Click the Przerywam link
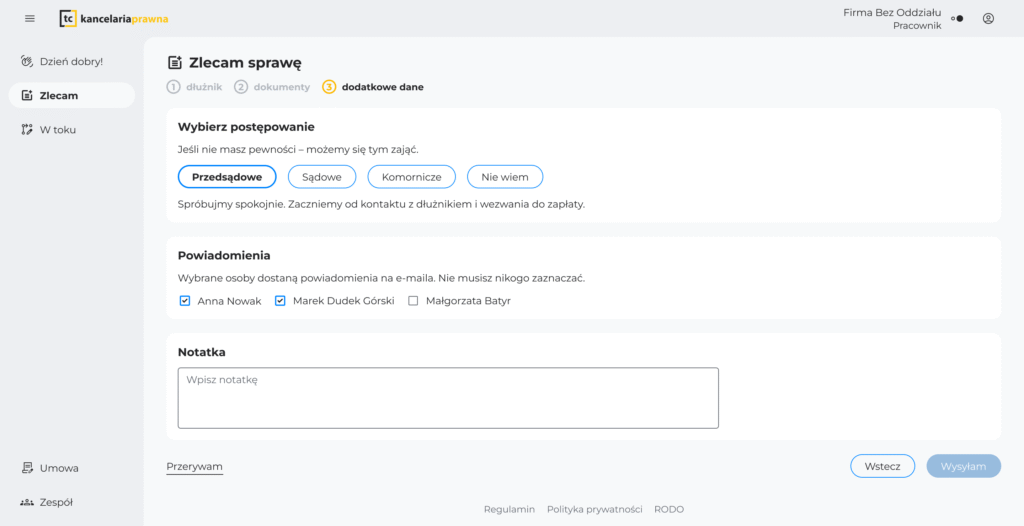Image resolution: width=1024 pixels, height=526 pixels. click(194, 466)
